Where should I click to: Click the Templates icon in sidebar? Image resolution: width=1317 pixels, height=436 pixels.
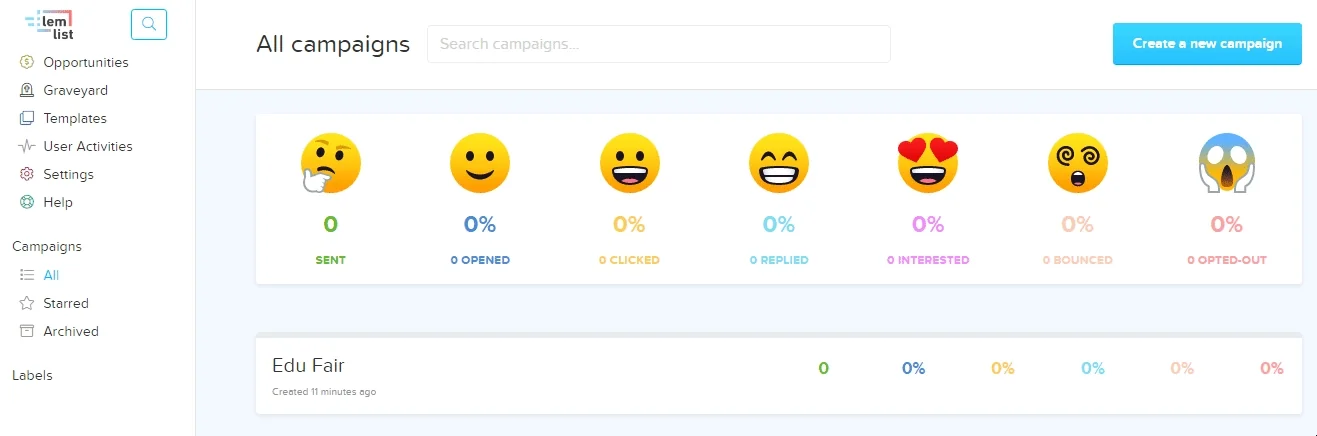(x=27, y=118)
